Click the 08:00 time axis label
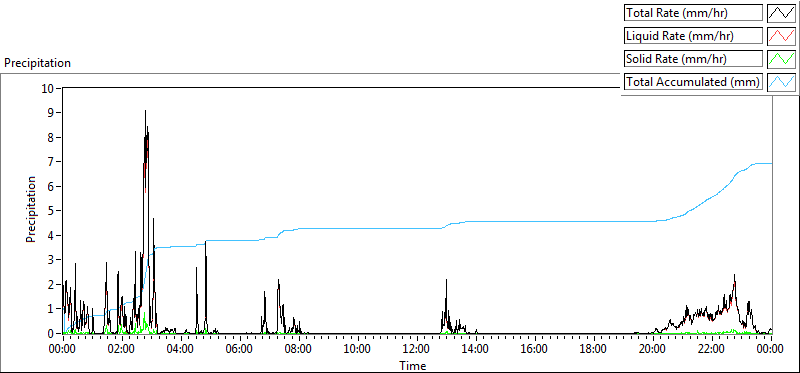800x373 pixels. pos(299,350)
